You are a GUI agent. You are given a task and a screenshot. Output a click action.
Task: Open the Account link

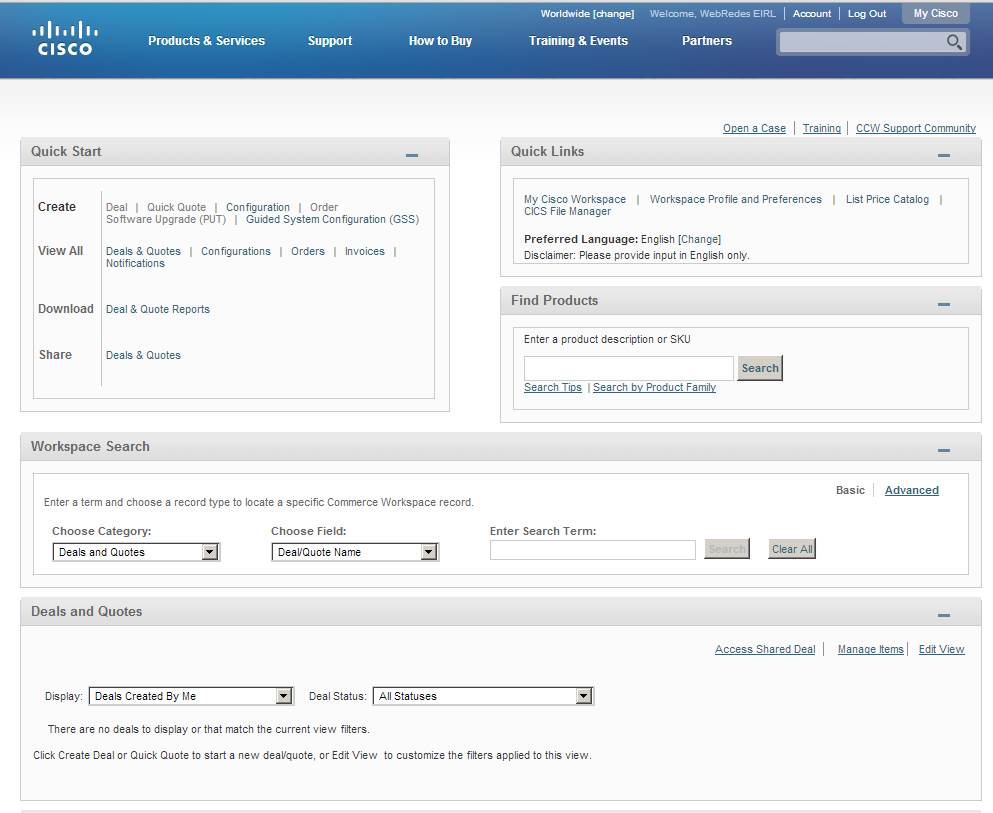812,13
